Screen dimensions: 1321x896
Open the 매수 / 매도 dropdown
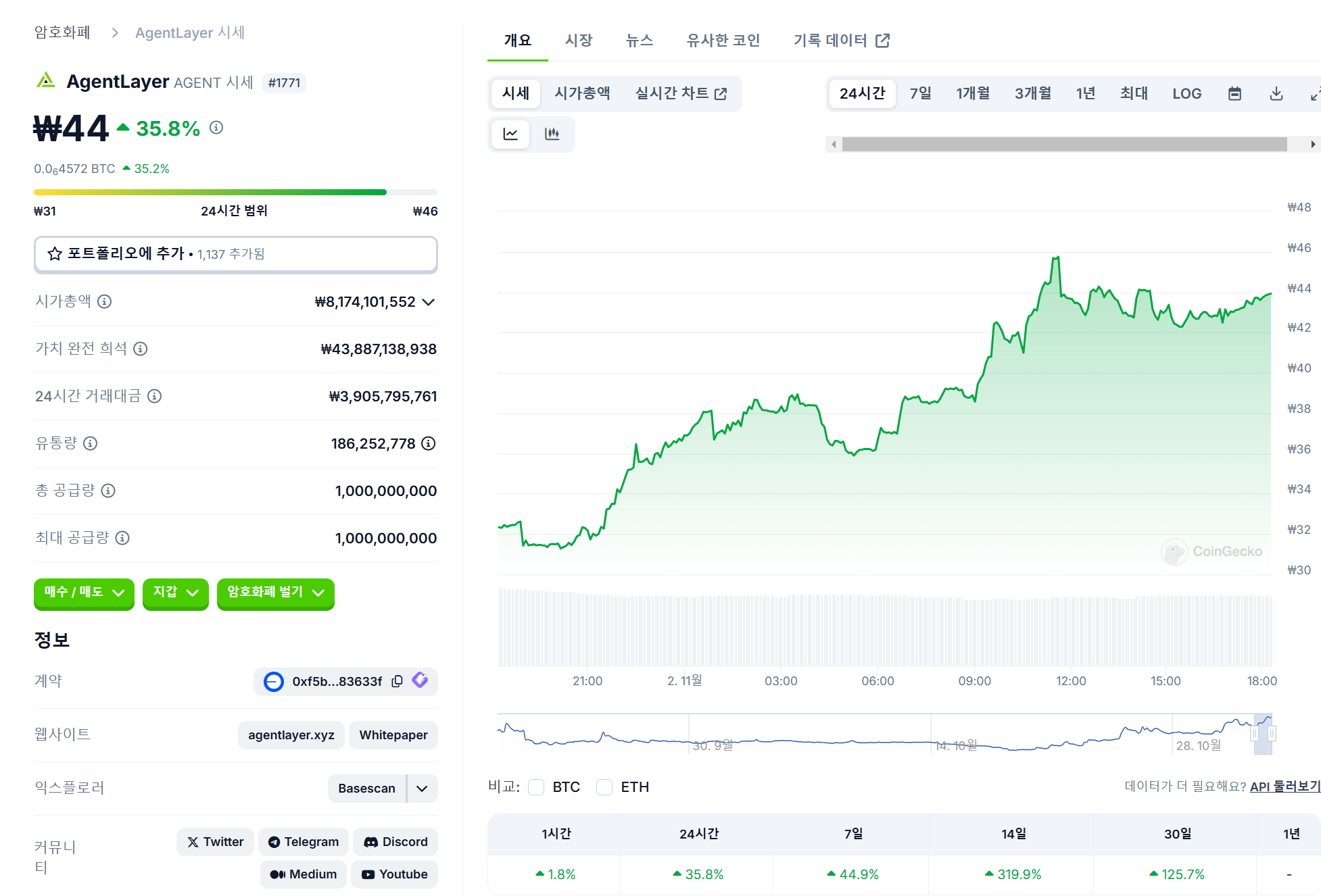(84, 593)
